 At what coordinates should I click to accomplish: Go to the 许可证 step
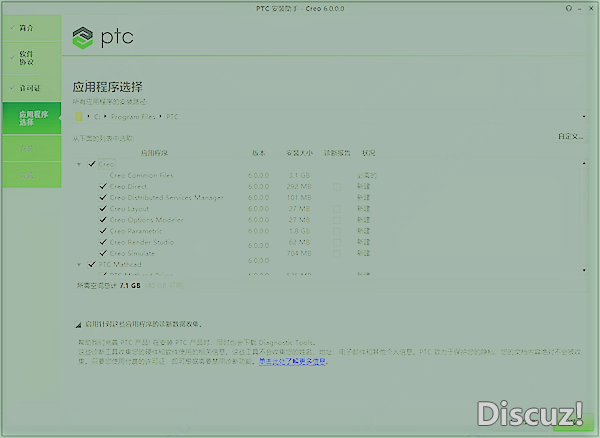(31, 88)
